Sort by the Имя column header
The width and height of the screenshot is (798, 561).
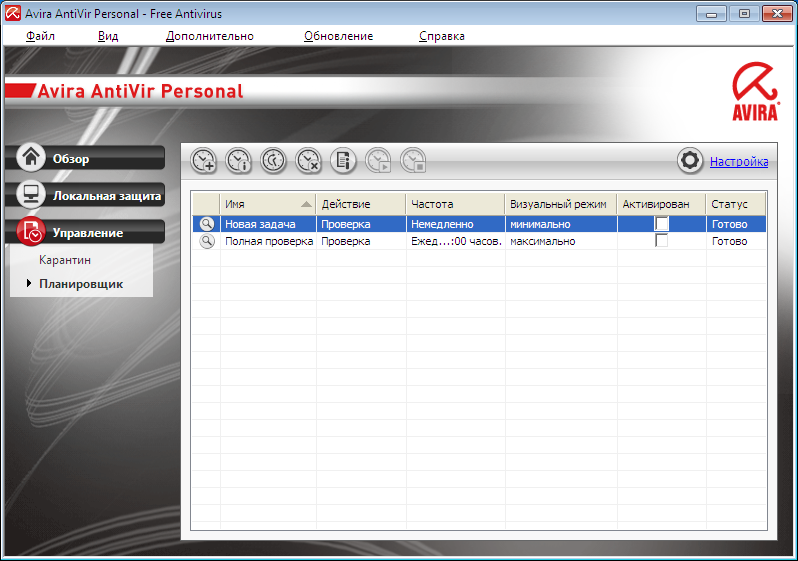pos(268,204)
